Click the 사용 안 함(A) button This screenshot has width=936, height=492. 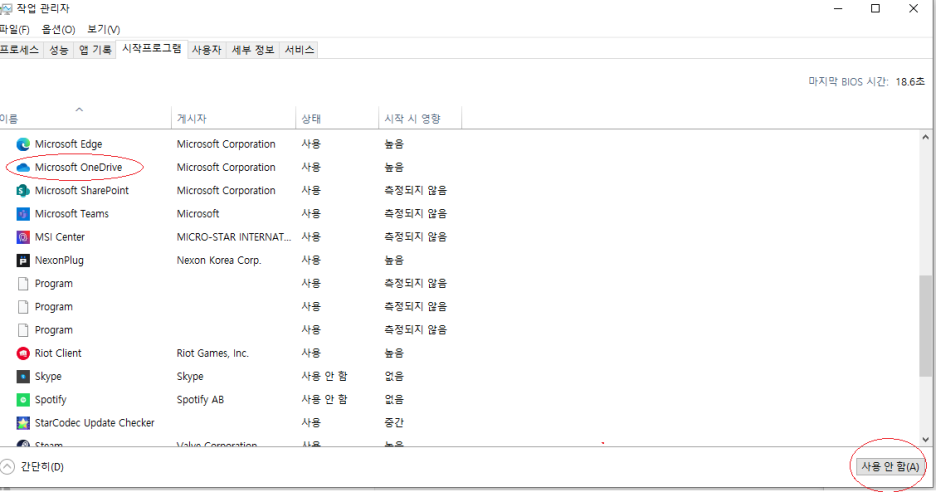(x=890, y=467)
